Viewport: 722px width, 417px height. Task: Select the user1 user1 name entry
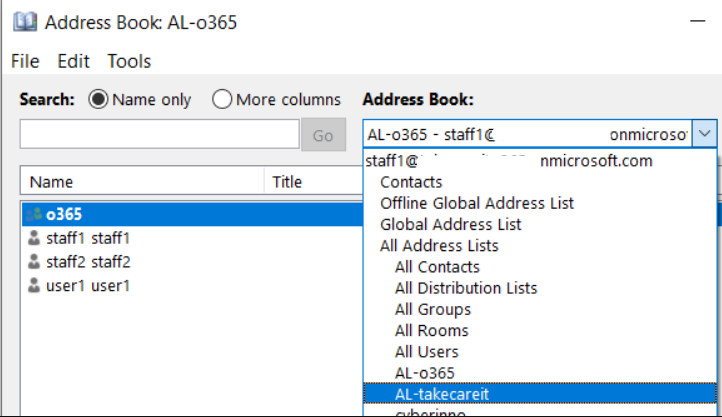click(88, 286)
